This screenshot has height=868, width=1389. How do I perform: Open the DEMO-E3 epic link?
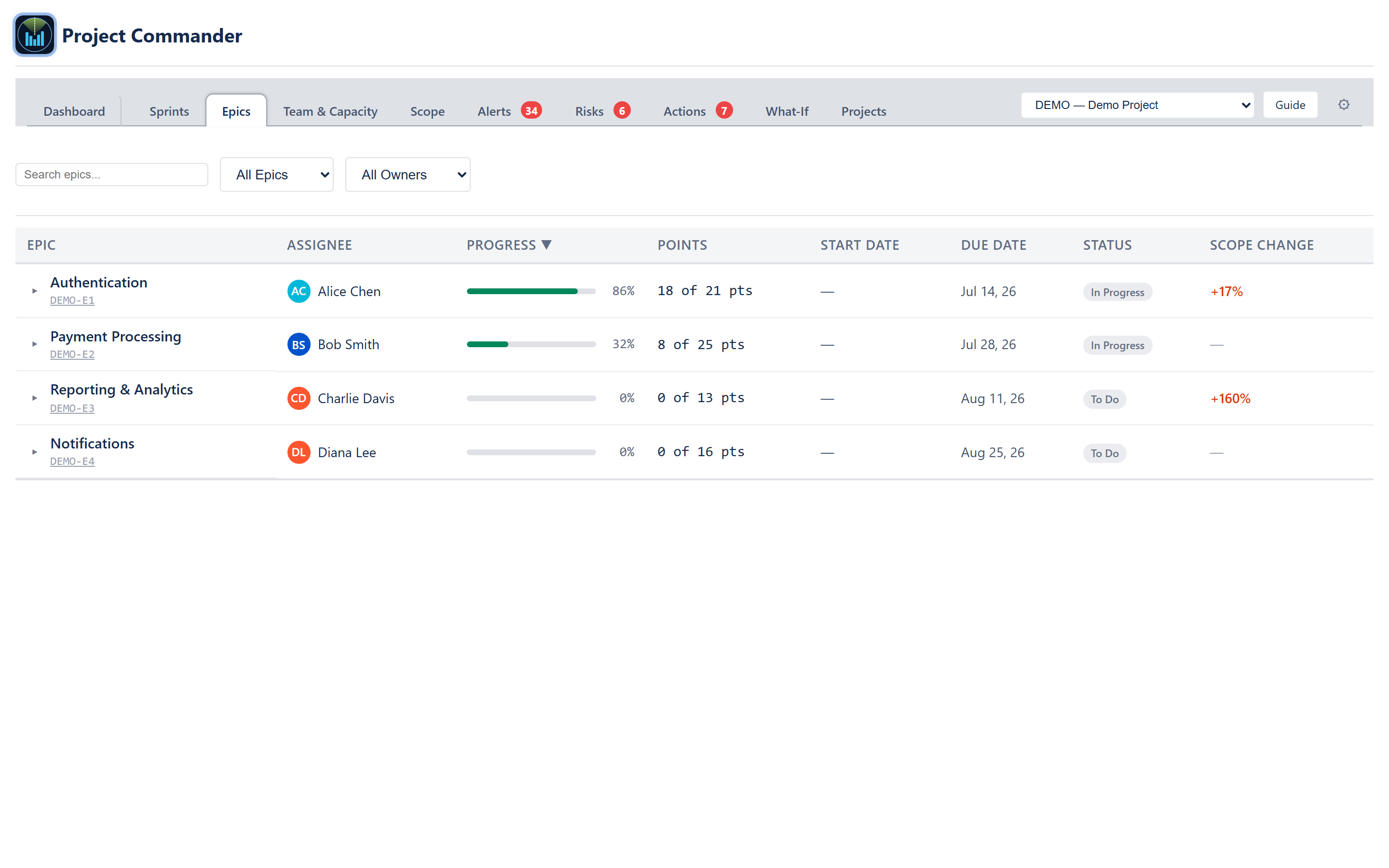[x=72, y=408]
